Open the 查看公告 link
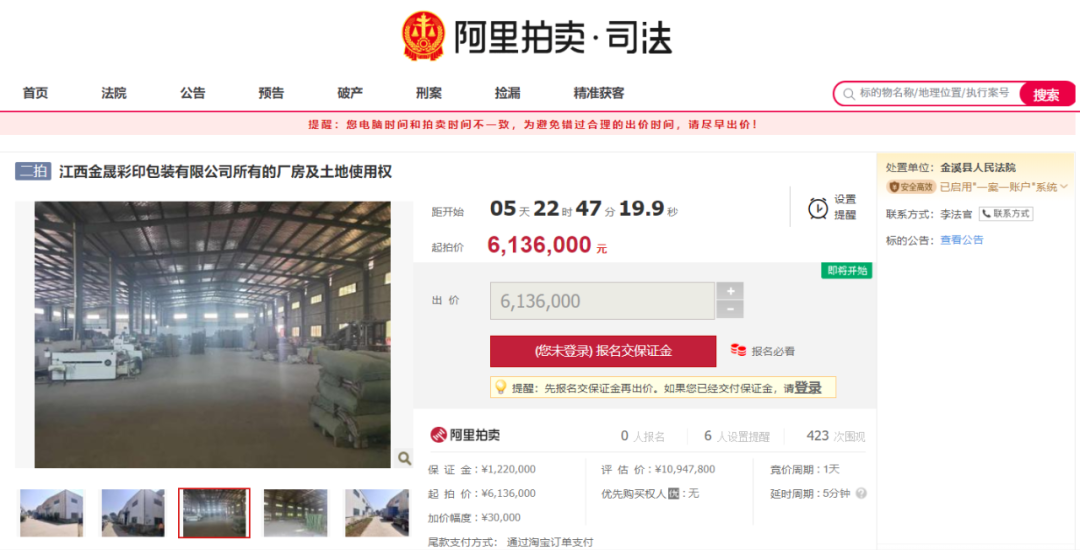Screen dimensions: 1080x550 (x=962, y=240)
